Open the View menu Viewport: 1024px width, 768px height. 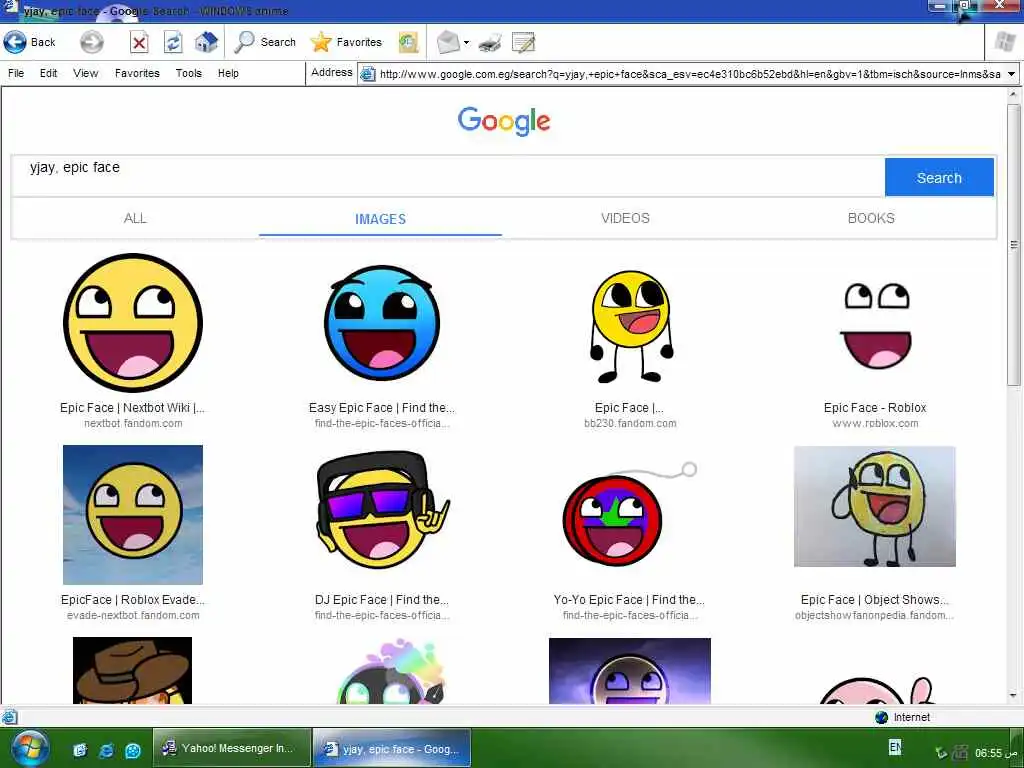point(86,73)
